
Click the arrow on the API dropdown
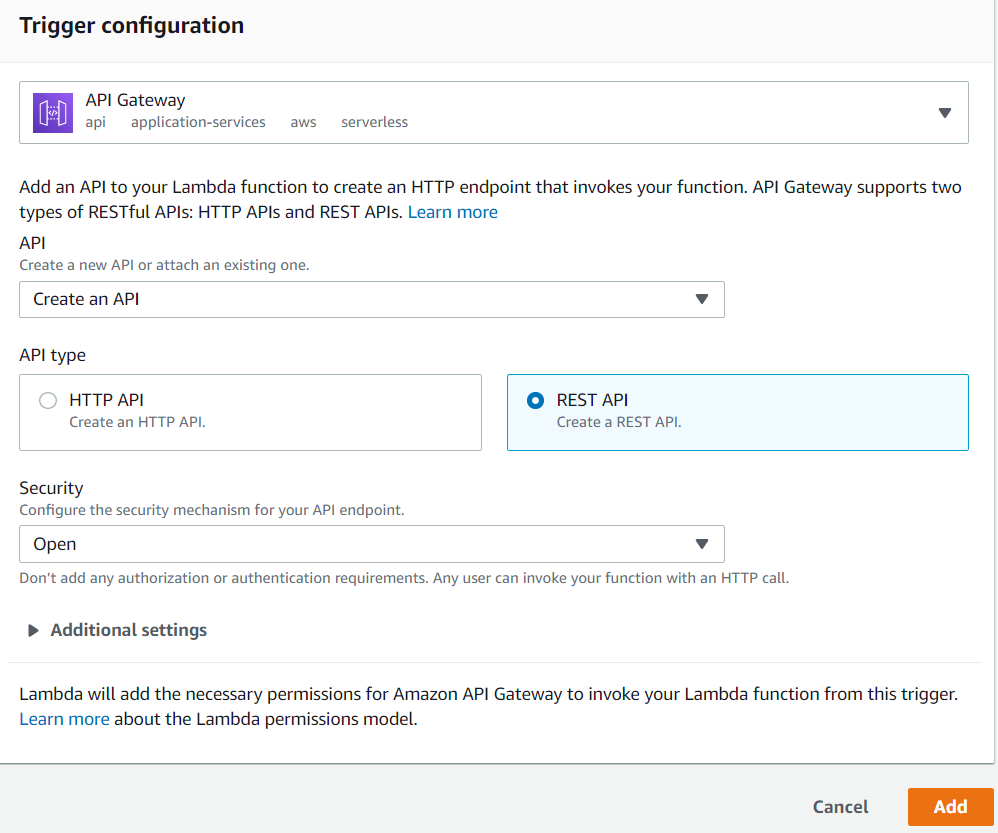click(x=701, y=299)
